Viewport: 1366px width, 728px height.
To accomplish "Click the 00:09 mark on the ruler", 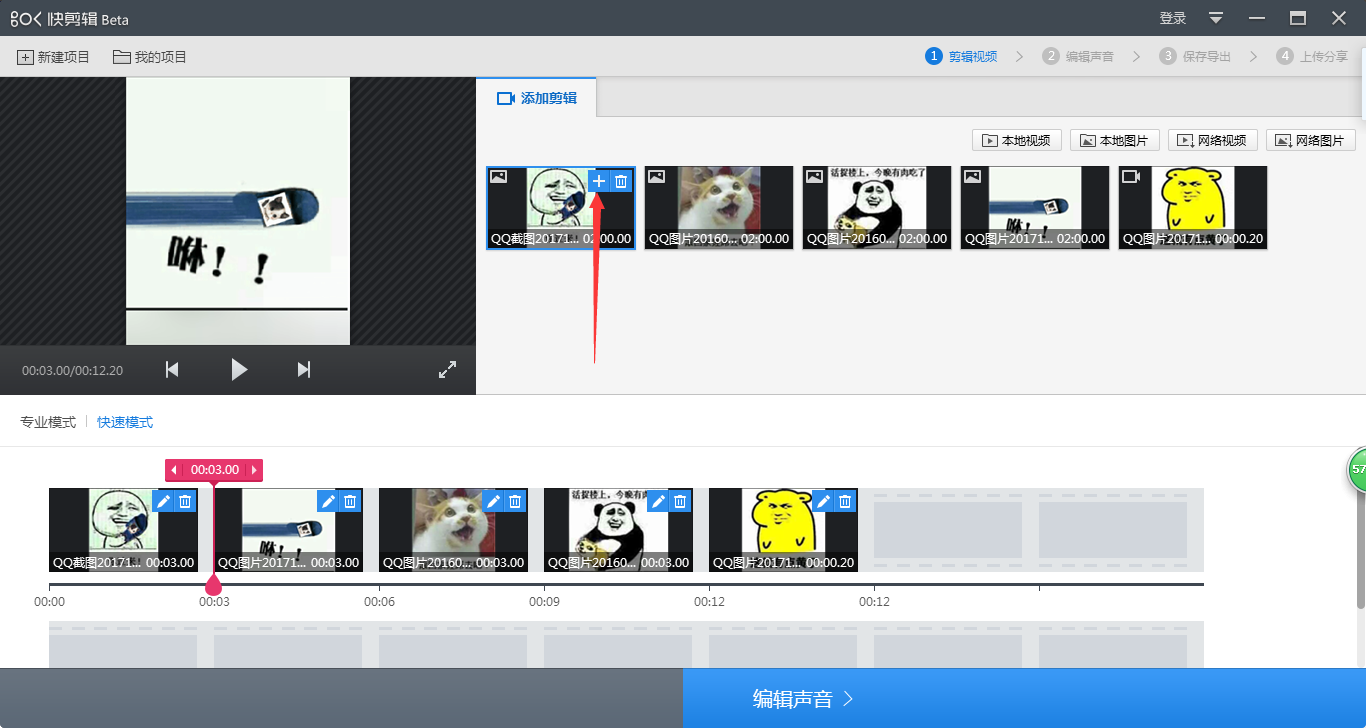I will (x=544, y=602).
